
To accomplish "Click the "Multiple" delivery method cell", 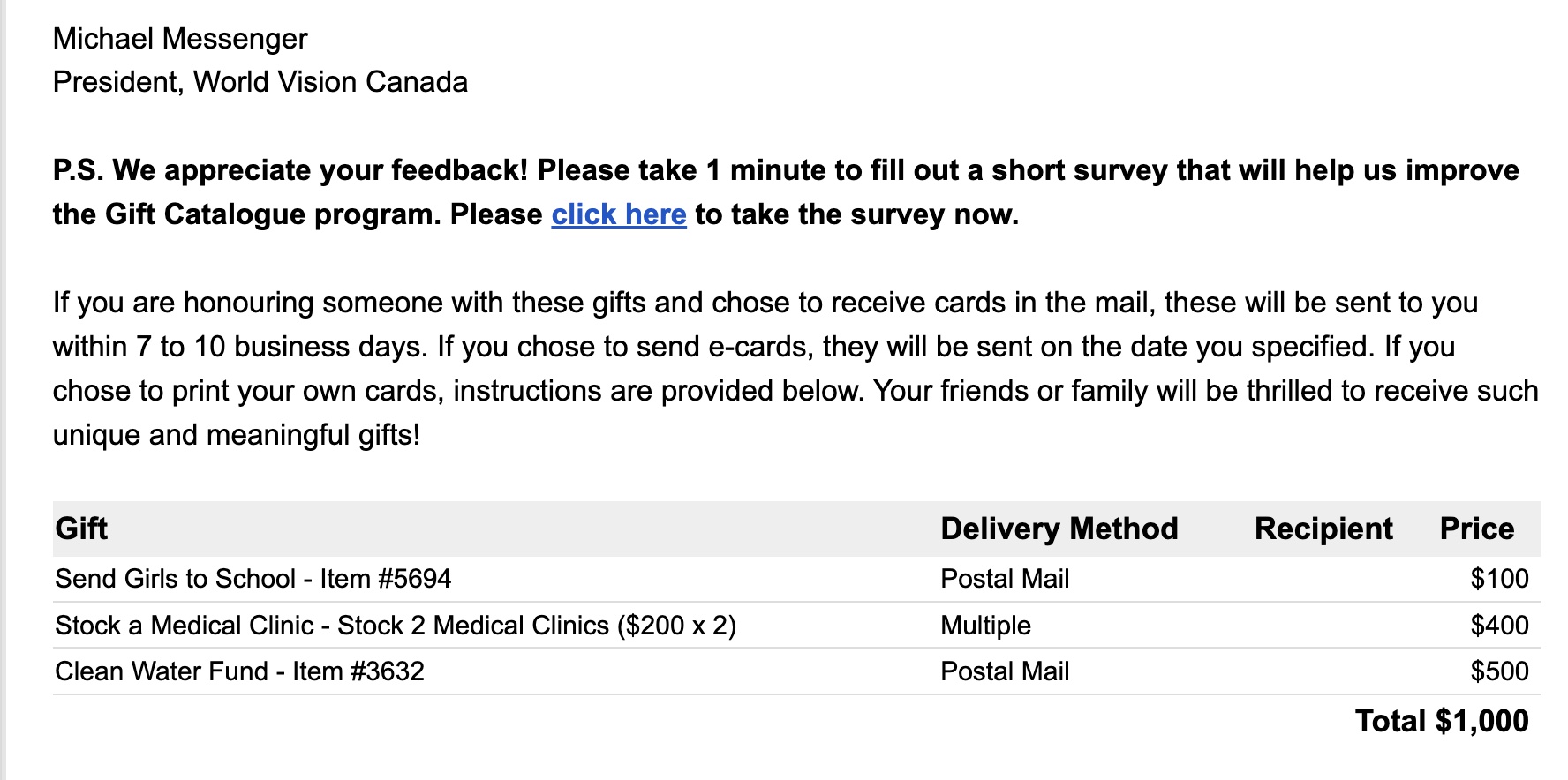I will [985, 626].
